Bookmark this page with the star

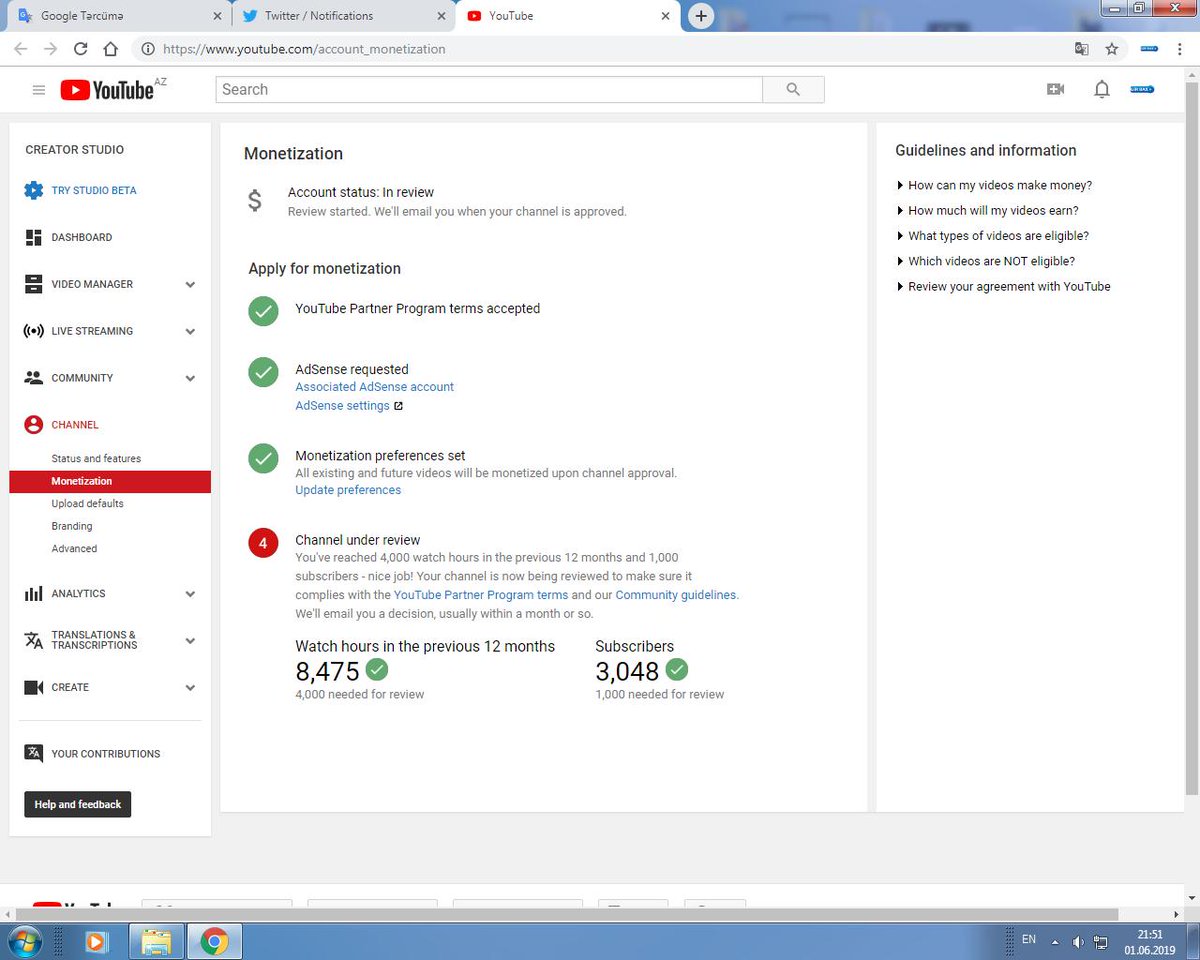tap(1111, 48)
